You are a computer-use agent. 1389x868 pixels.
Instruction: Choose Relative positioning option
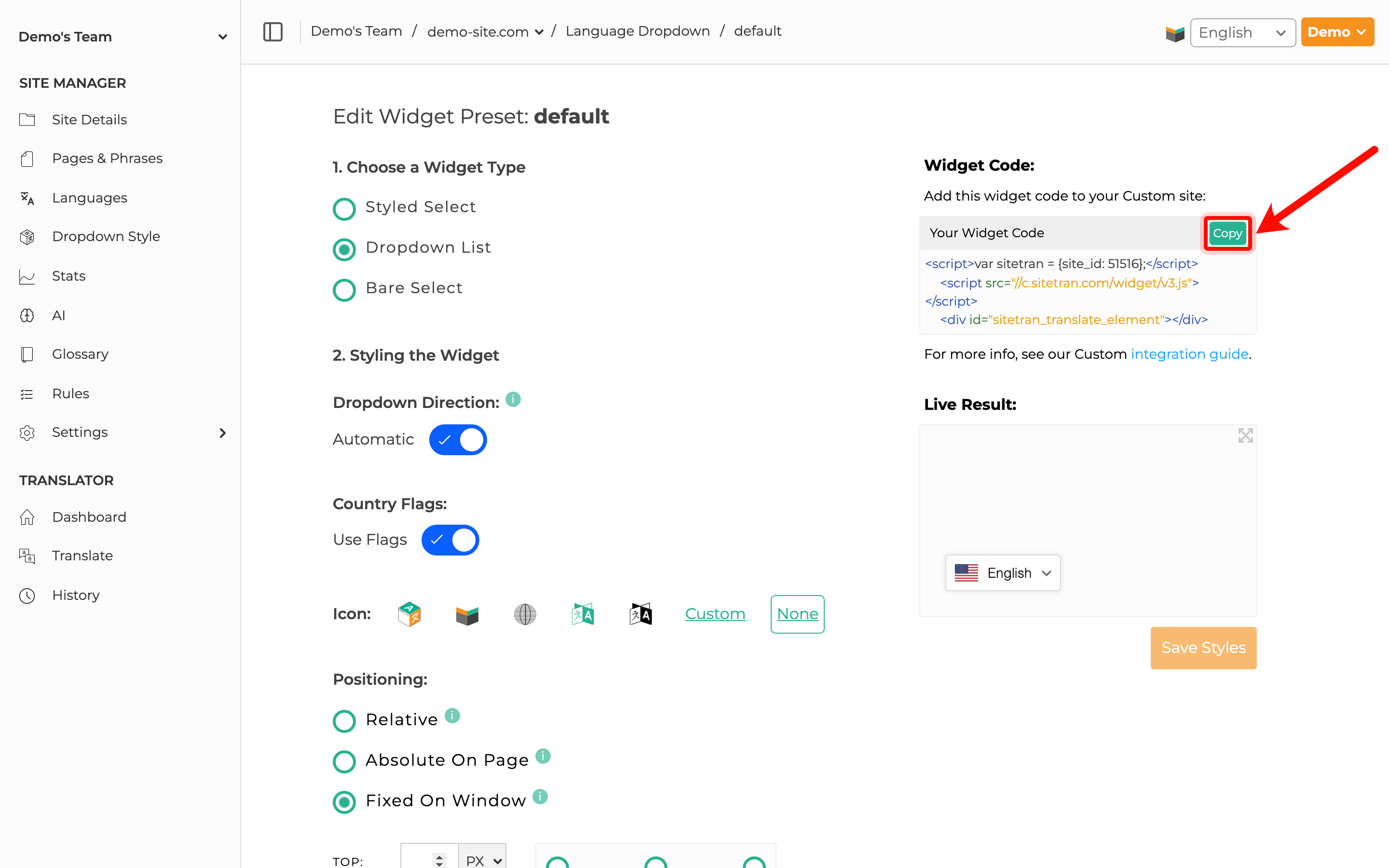[344, 721]
